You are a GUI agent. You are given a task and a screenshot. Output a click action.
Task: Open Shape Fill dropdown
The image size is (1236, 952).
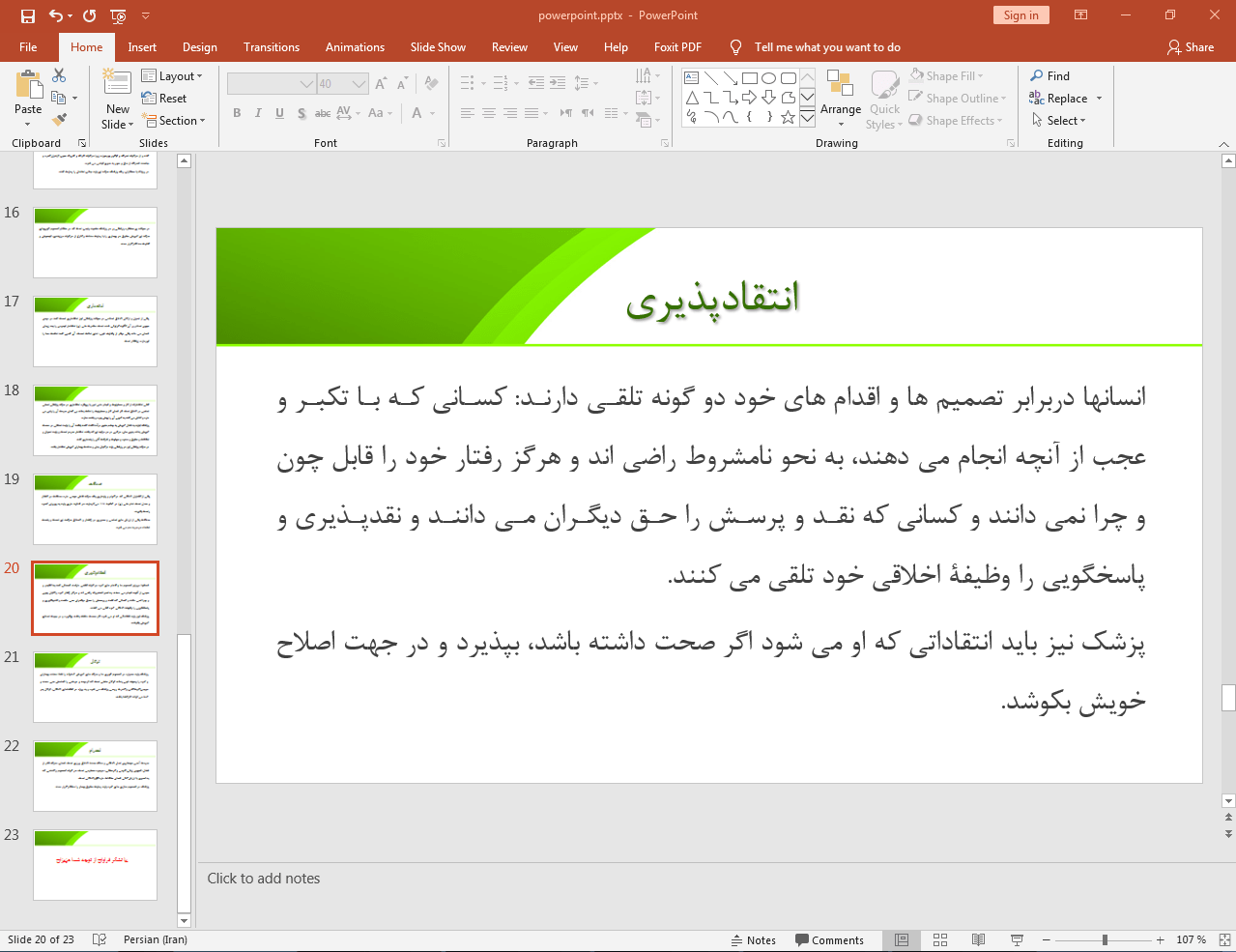(946, 76)
